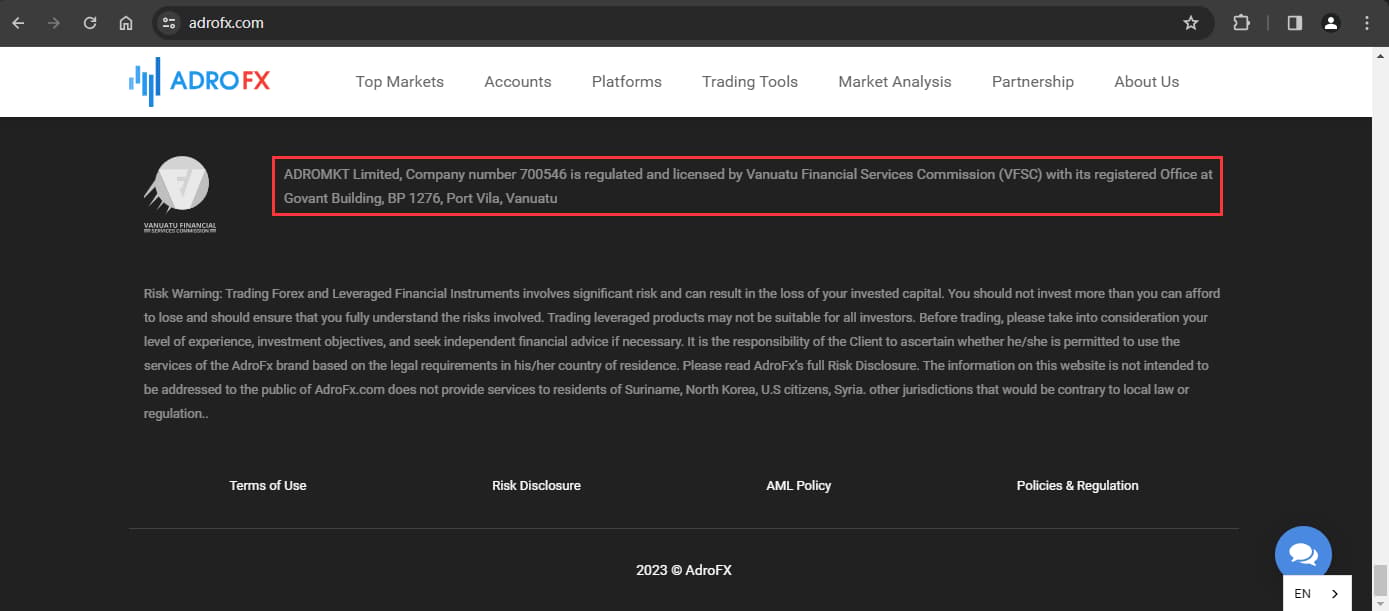The image size is (1389, 611).
Task: Open the Trading Tools menu
Action: tap(750, 82)
